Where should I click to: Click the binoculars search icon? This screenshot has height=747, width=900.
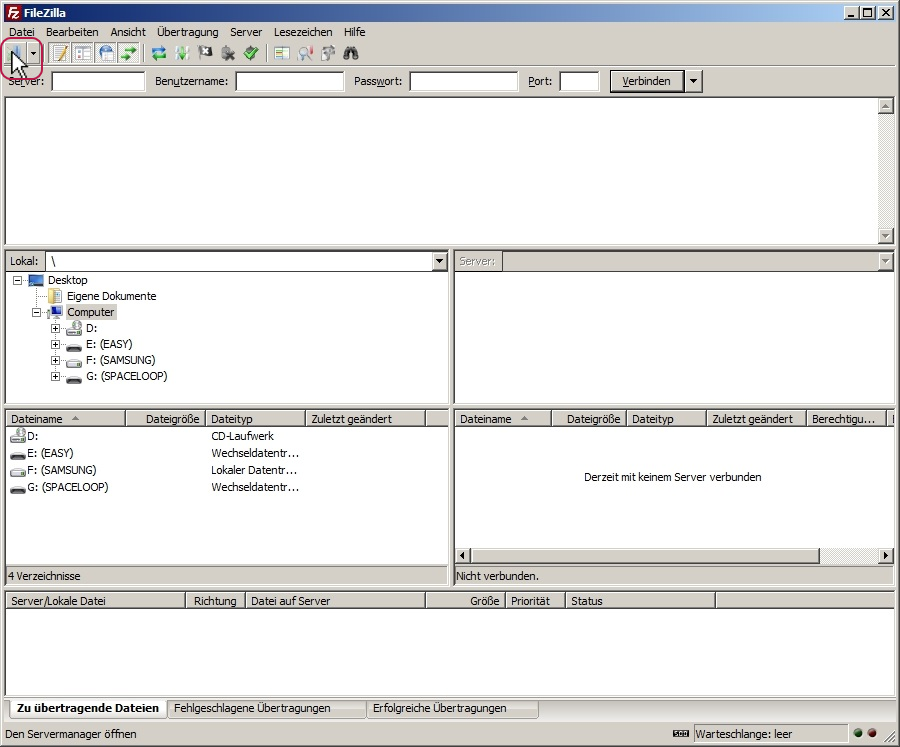tap(351, 54)
